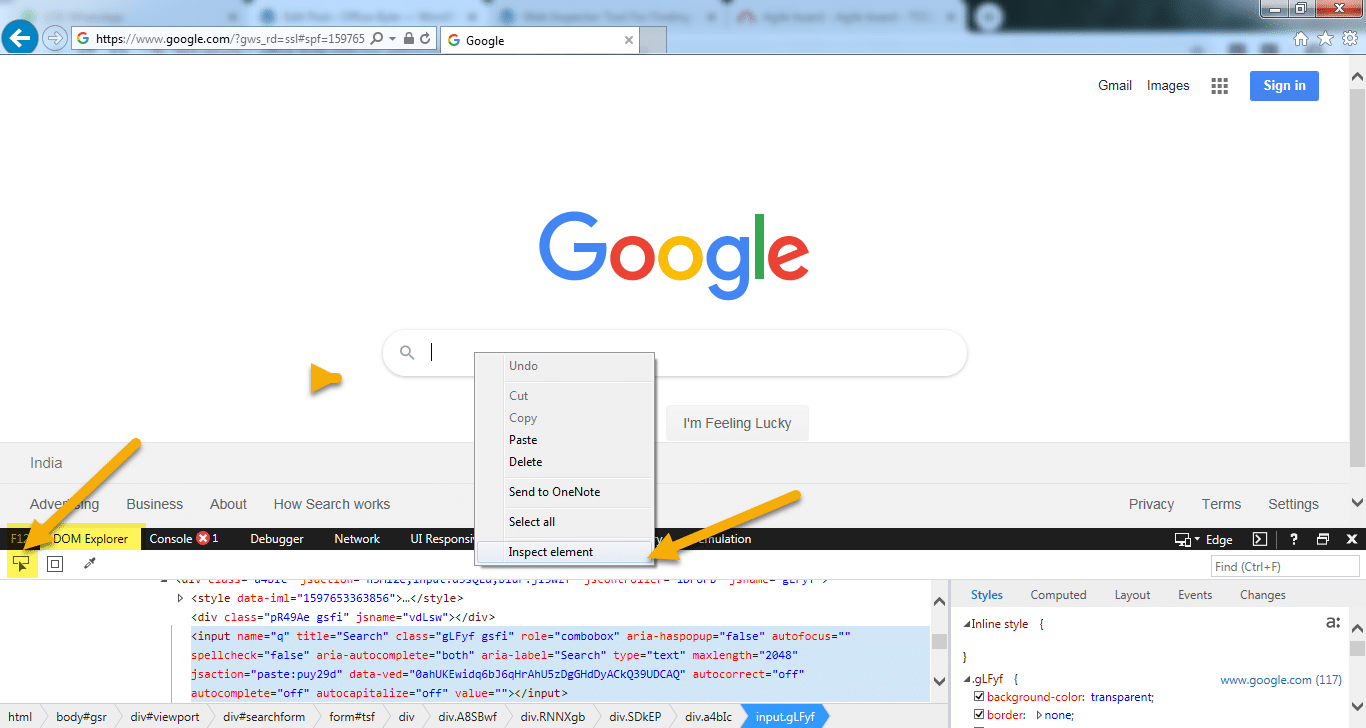Collapse the .gLFyf style rule

[x=966, y=679]
